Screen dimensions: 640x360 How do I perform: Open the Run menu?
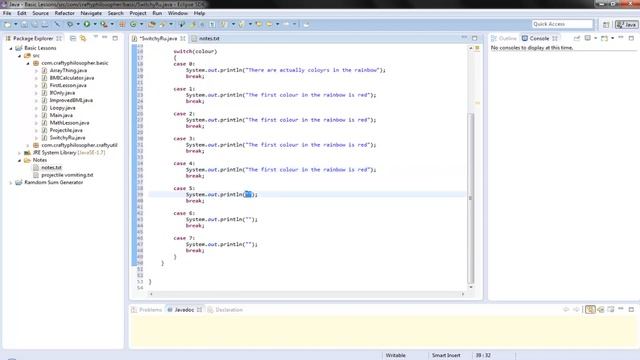pyautogui.click(x=157, y=13)
